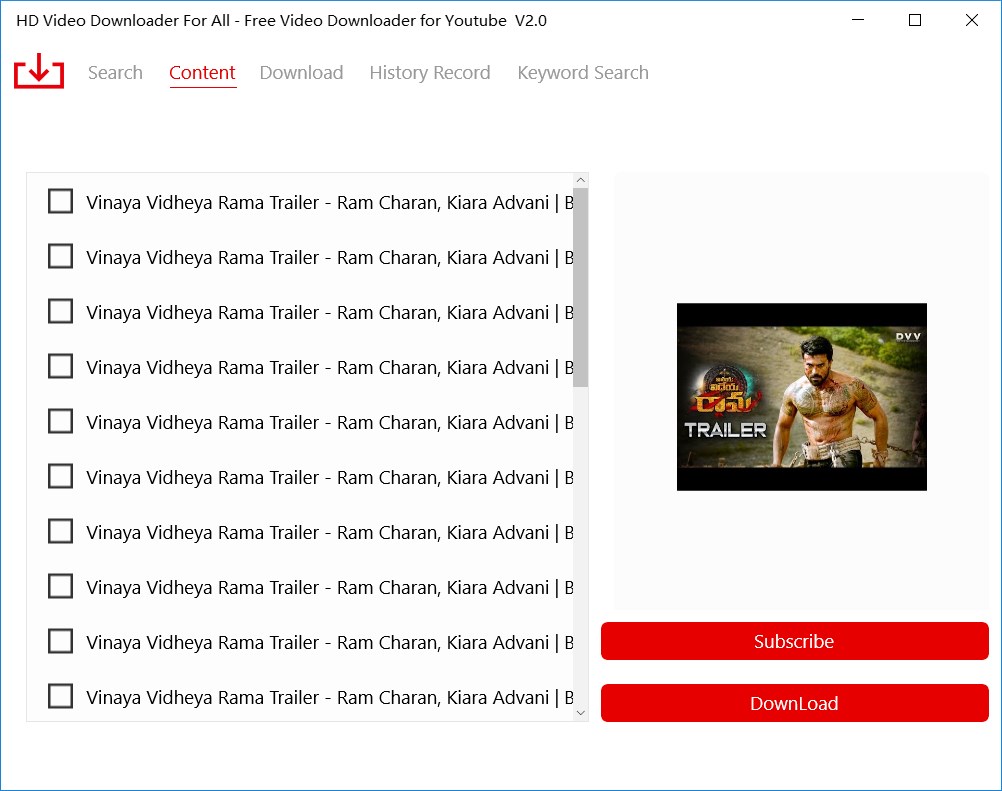Select the fifth result checkbox
1002x791 pixels.
[60, 421]
